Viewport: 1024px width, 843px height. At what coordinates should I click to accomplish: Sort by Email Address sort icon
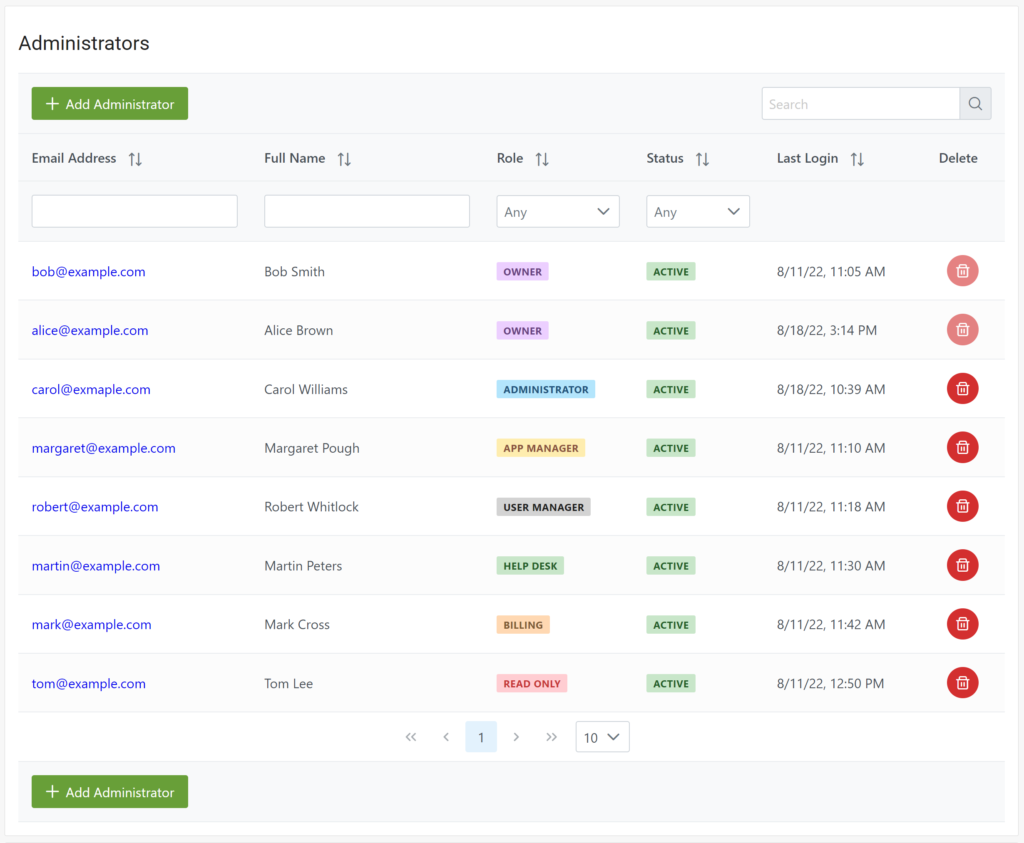pyautogui.click(x=135, y=159)
